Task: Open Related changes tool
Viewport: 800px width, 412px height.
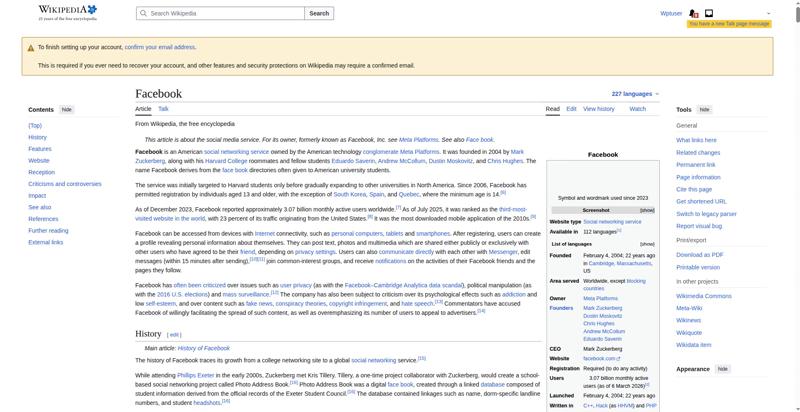Action: [x=698, y=152]
